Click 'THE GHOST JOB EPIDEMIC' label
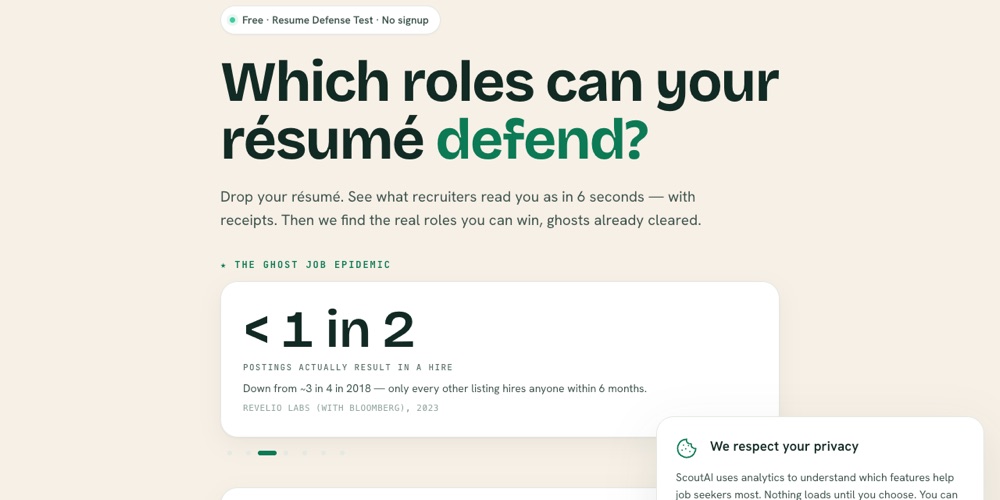 click(x=312, y=265)
